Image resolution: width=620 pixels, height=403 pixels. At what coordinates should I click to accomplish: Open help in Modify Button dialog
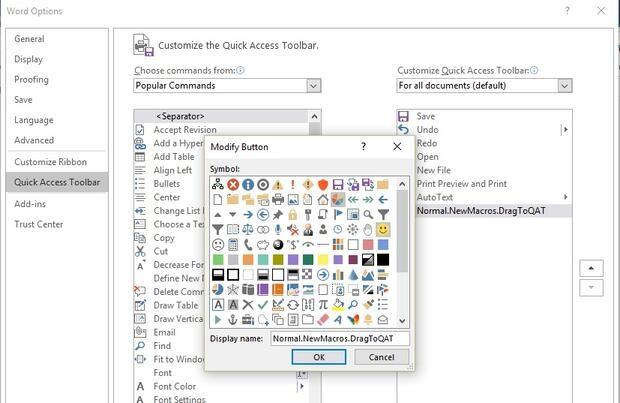click(x=363, y=147)
